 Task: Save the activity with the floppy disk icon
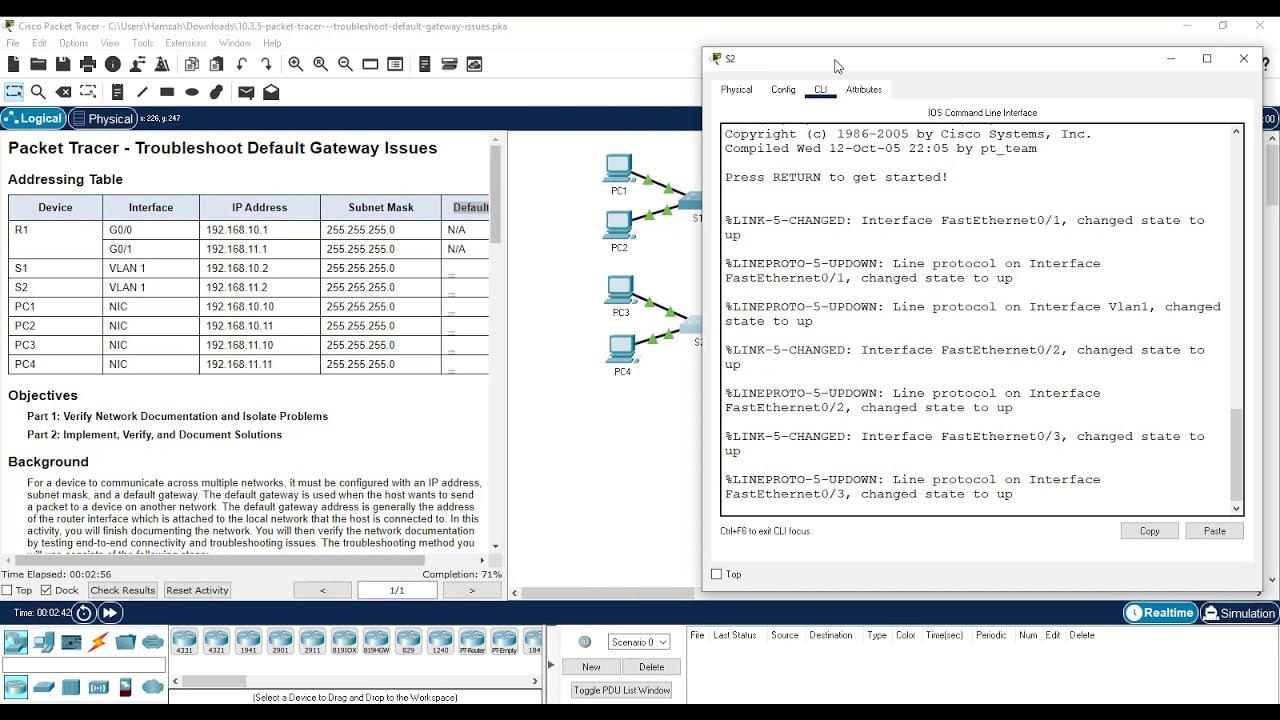(63, 64)
